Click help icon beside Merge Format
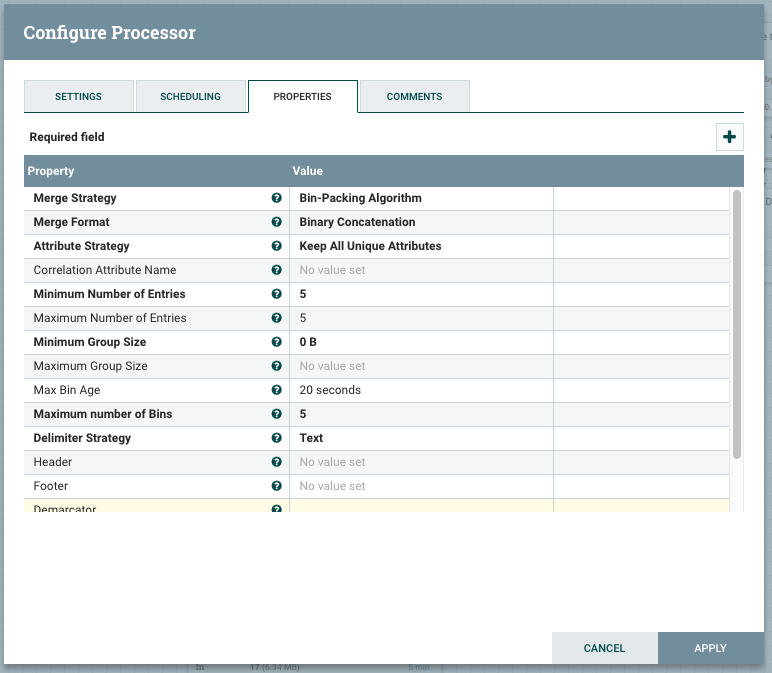The height and width of the screenshot is (673, 772). point(276,222)
